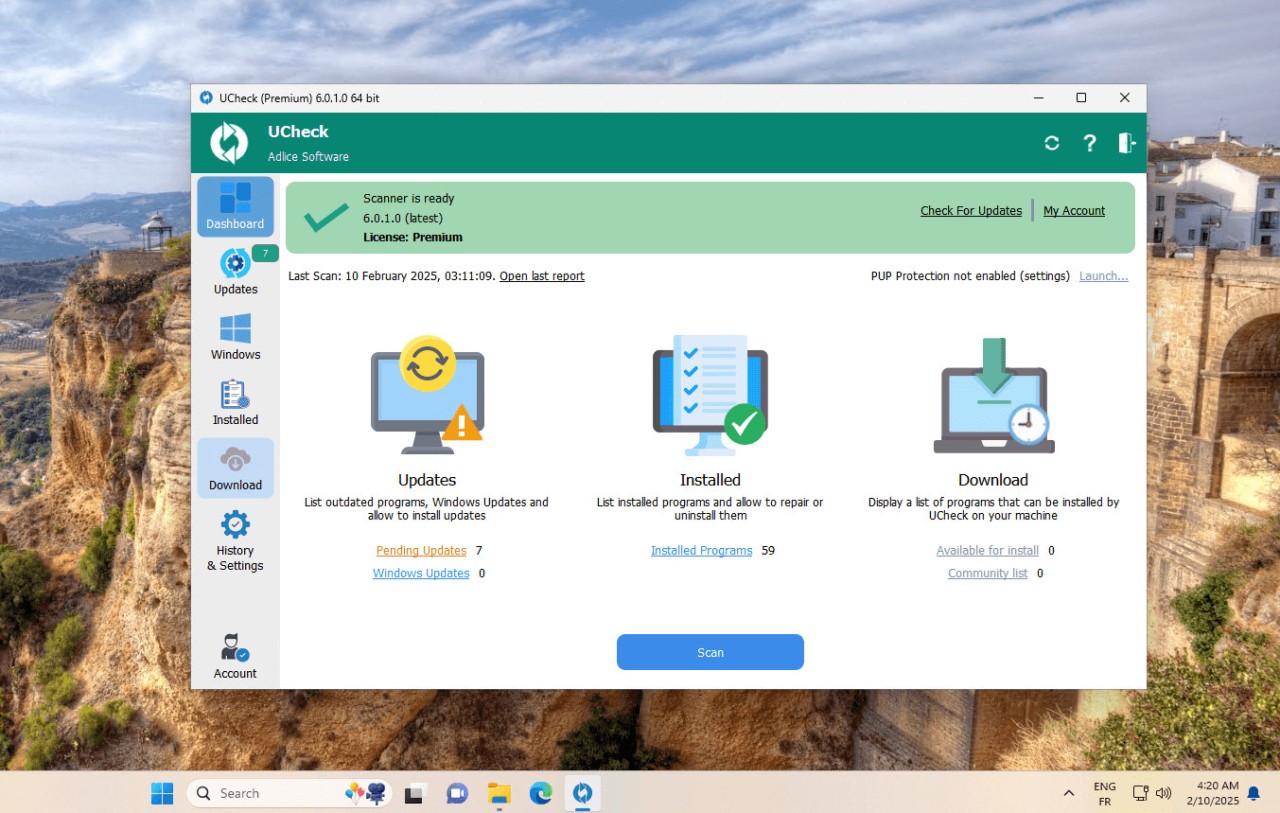The width and height of the screenshot is (1280, 813).
Task: Open the Installed Programs list
Action: pyautogui.click(x=701, y=550)
